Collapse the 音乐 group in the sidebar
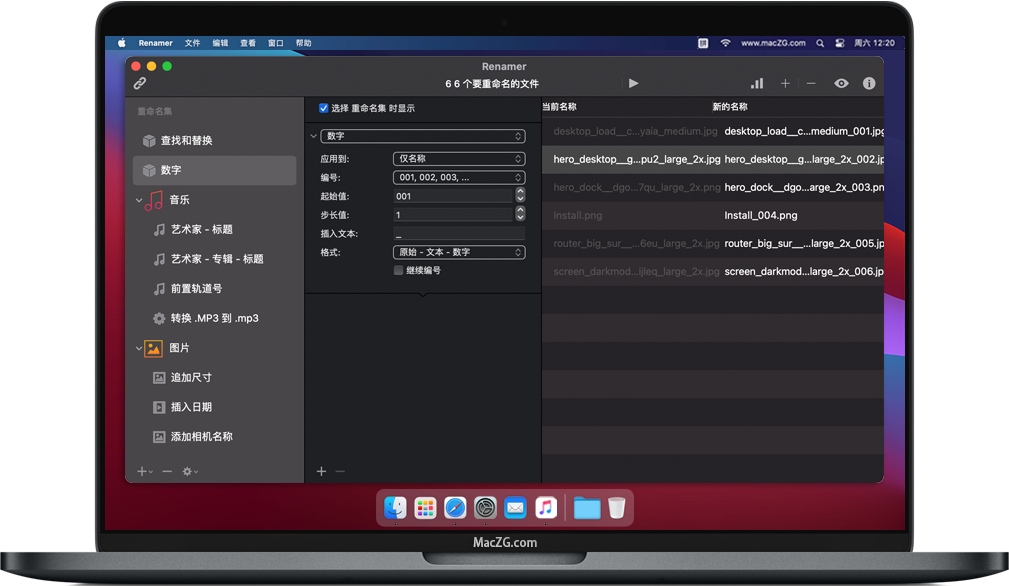Screen dimensions: 1009x586 139,200
